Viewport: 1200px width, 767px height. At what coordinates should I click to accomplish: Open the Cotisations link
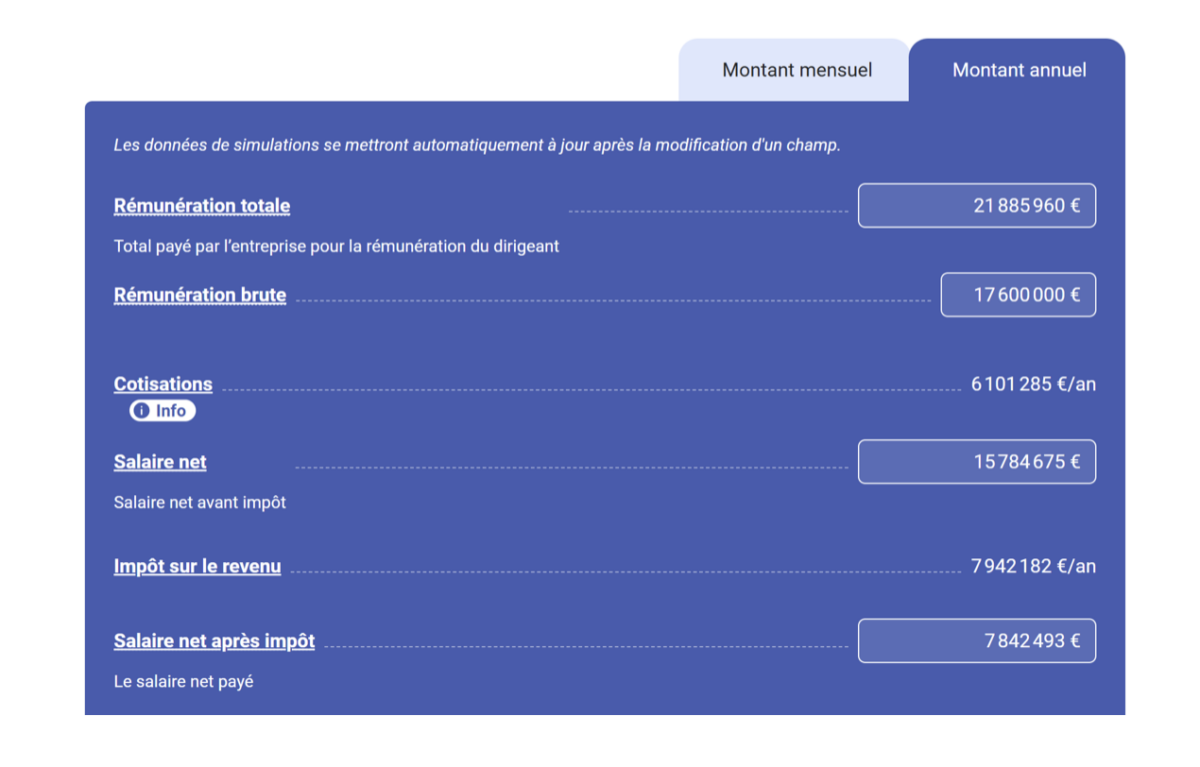pyautogui.click(x=163, y=384)
